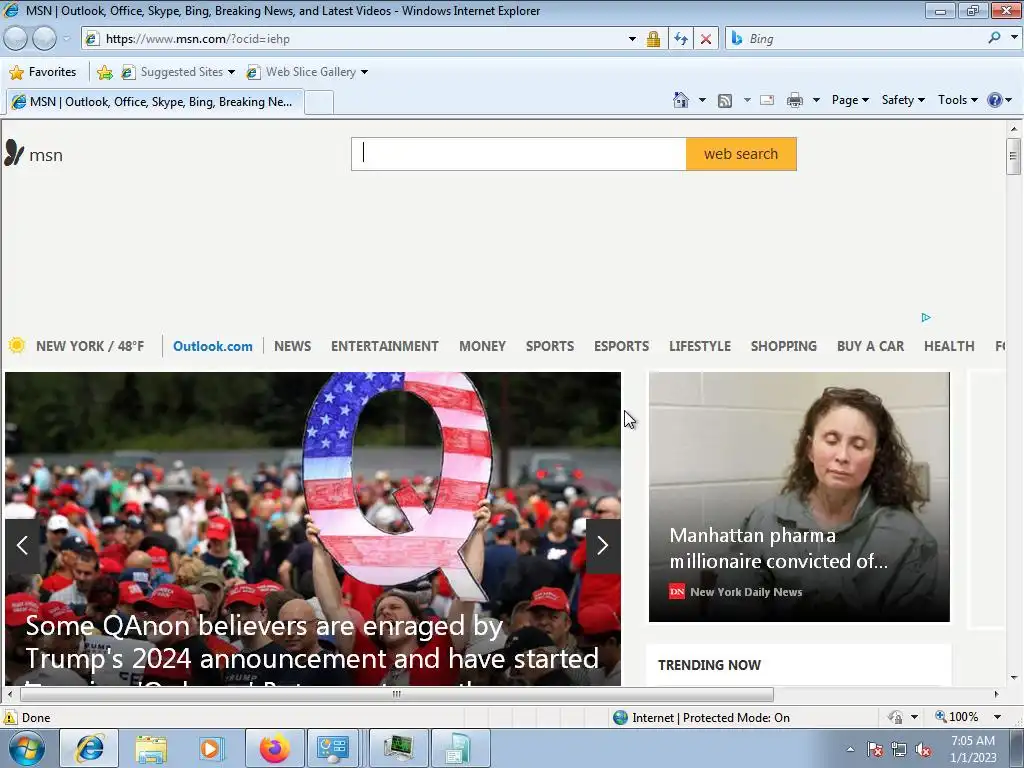This screenshot has width=1024, height=768.
Task: Click the horizontal scrollbar thumb
Action: (396, 694)
